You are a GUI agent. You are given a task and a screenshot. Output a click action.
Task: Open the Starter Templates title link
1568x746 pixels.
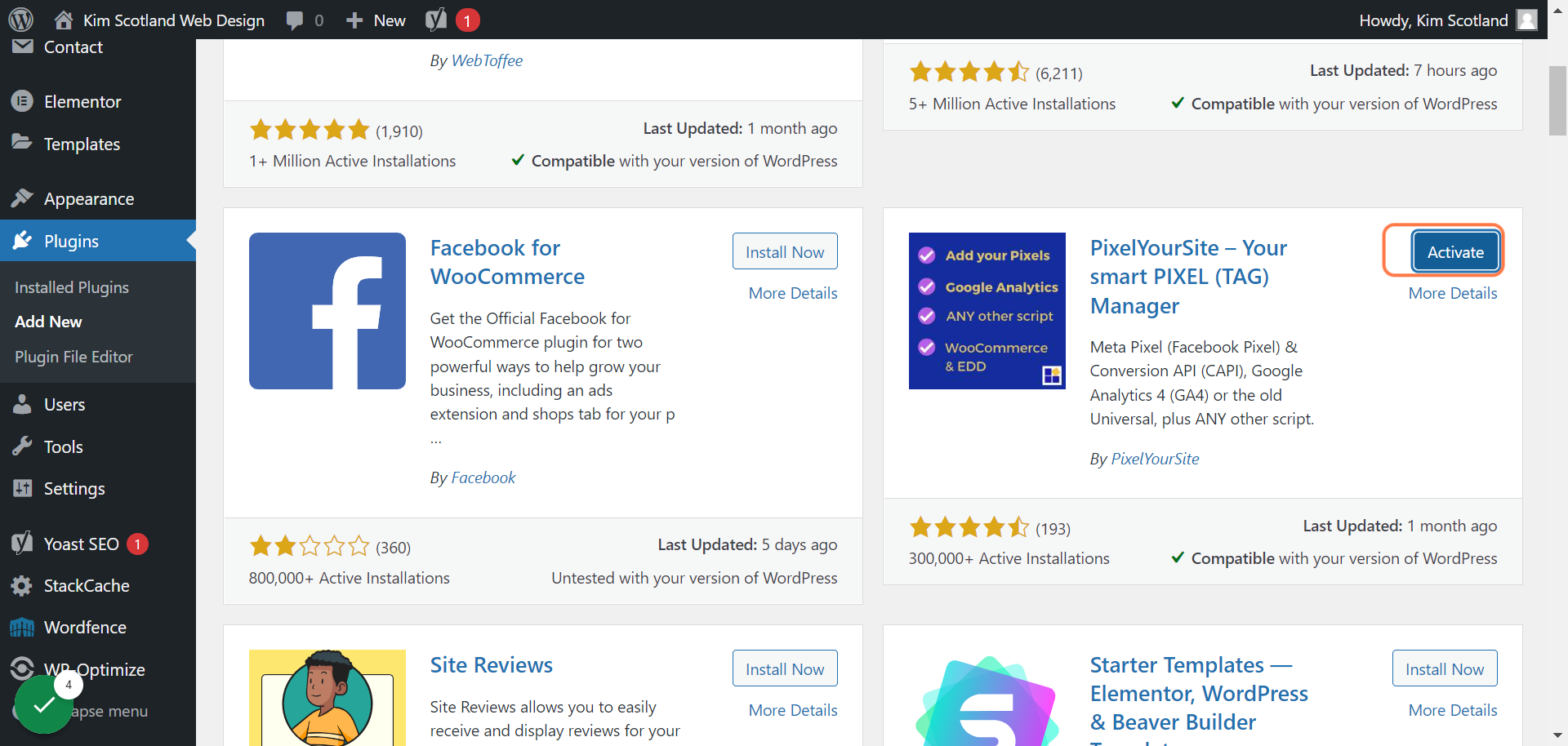pyautogui.click(x=1199, y=699)
